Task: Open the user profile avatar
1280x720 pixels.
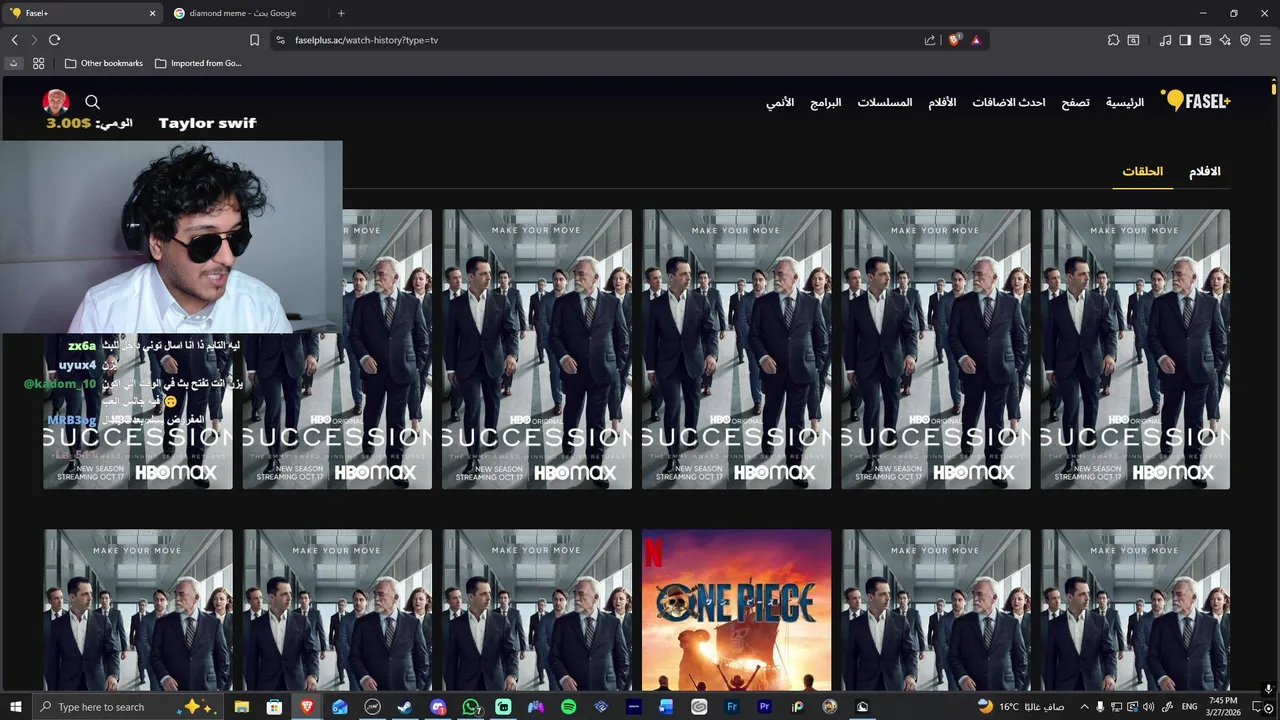Action: [x=56, y=102]
